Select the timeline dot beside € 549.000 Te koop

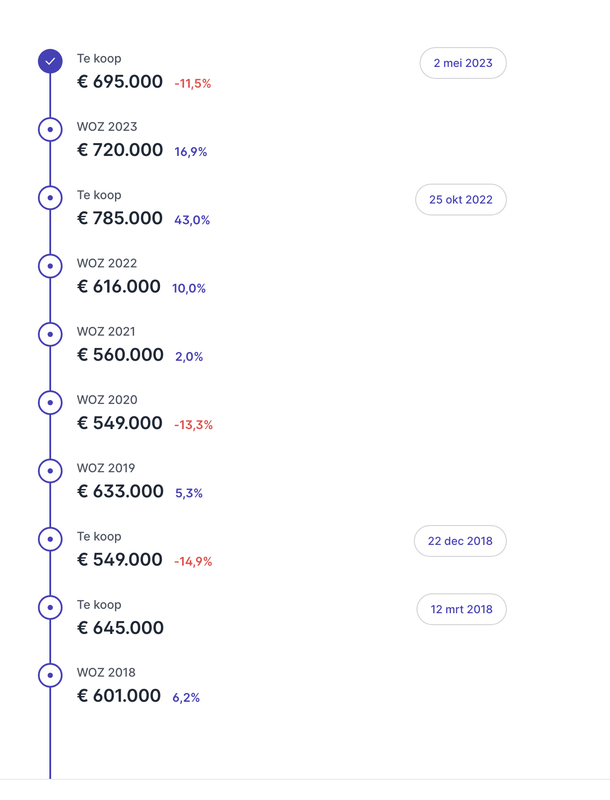(x=50, y=539)
